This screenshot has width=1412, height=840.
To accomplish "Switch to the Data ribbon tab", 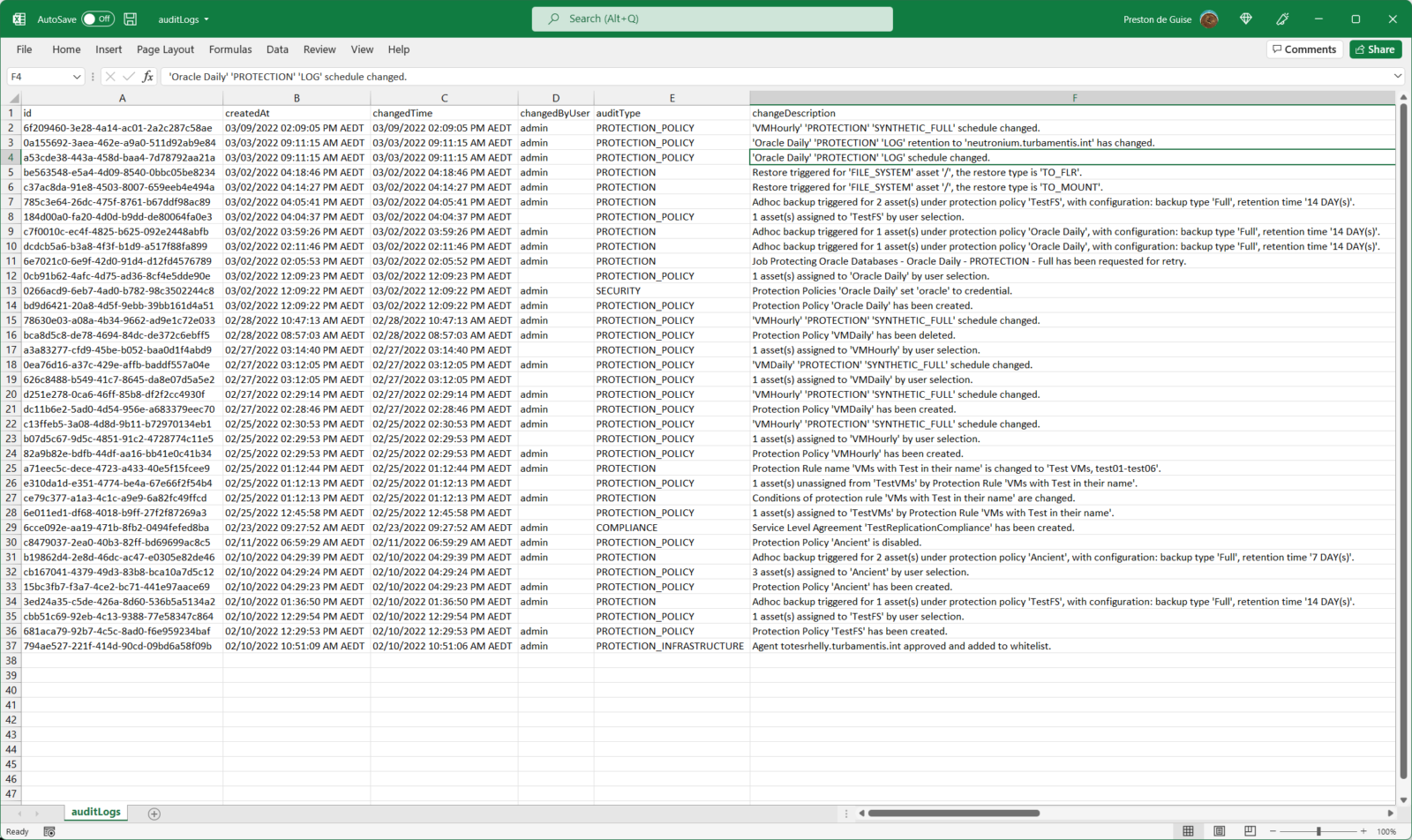I will point(277,49).
